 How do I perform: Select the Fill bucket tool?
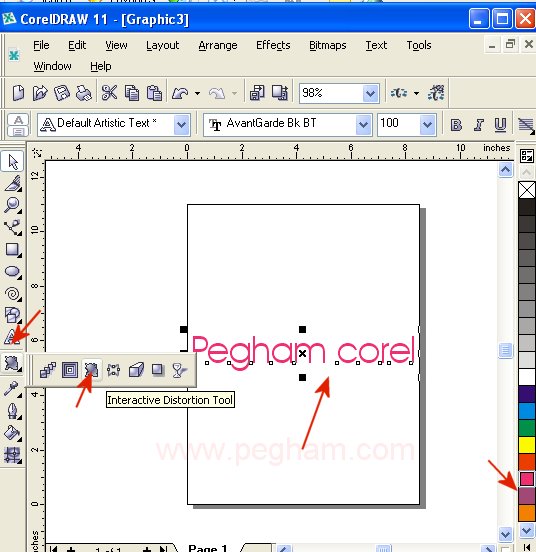(x=13, y=433)
